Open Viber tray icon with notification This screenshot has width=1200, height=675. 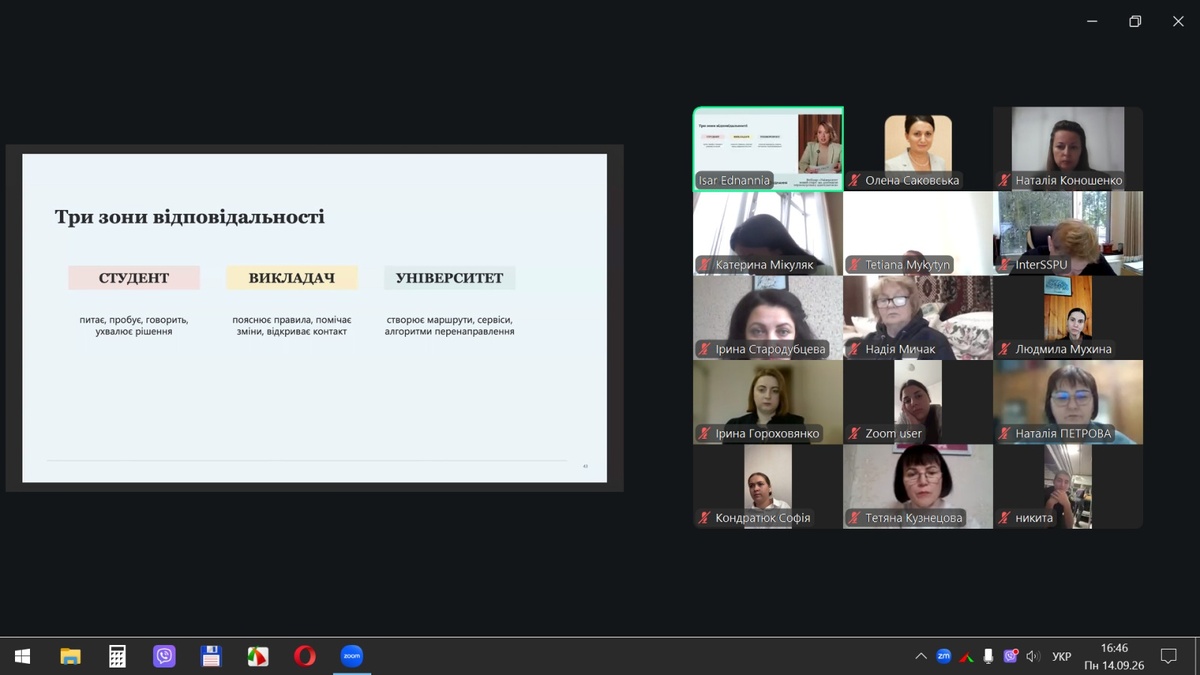1010,656
